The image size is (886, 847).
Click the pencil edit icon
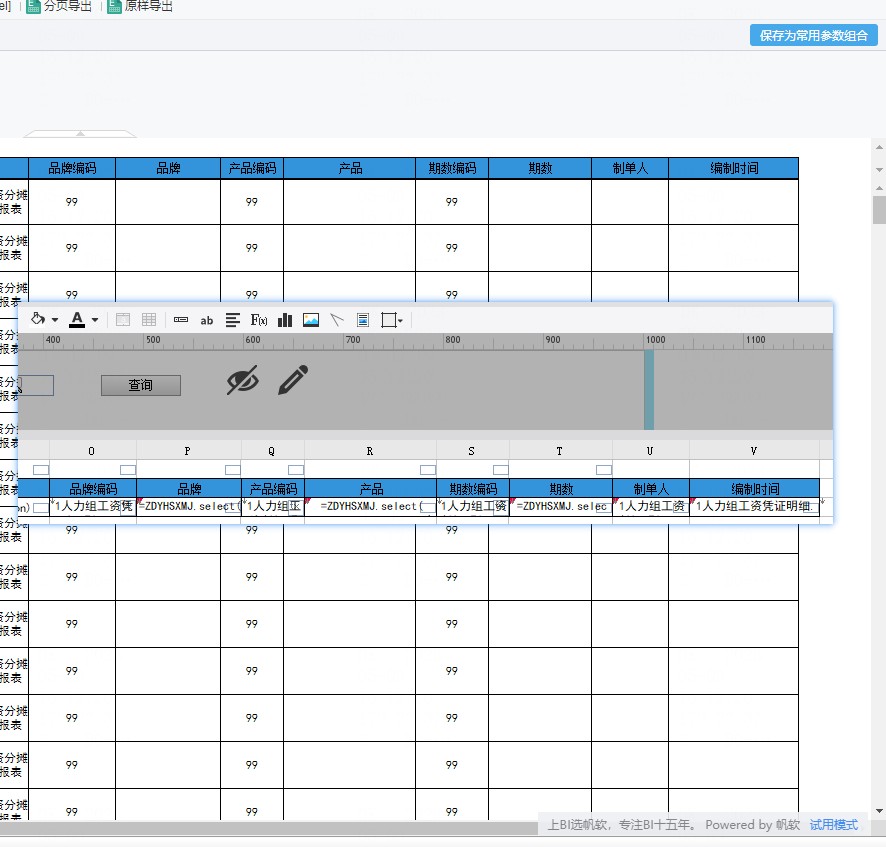coord(293,380)
